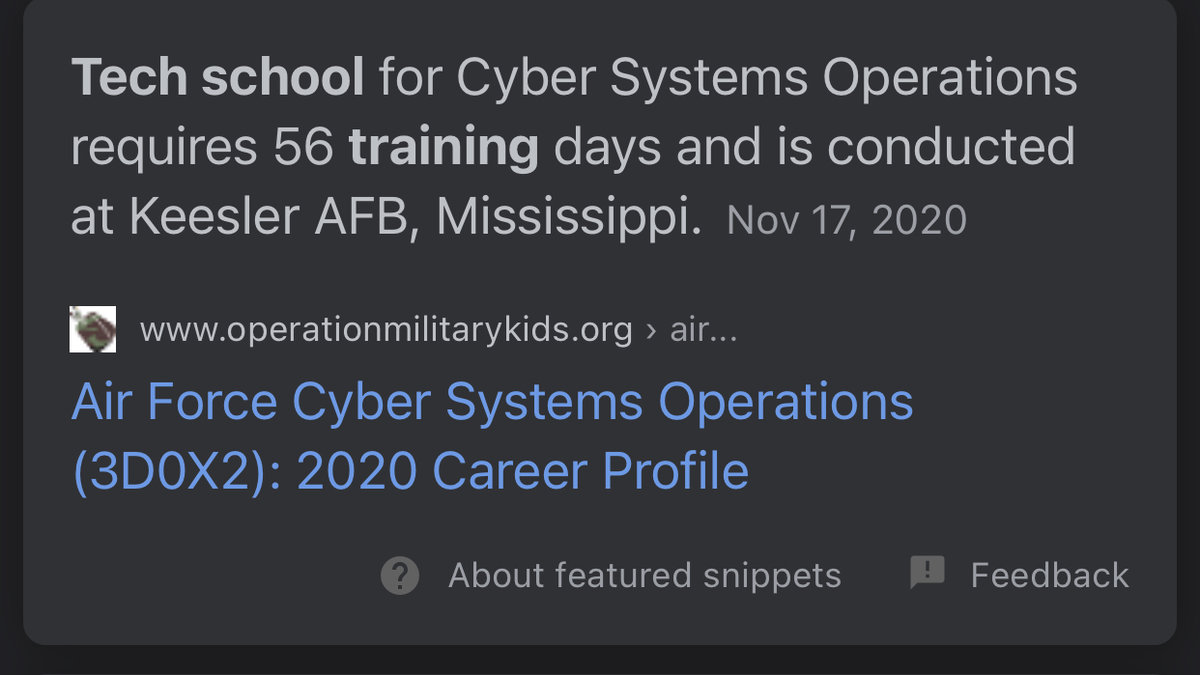This screenshot has width=1200, height=675.
Task: Click the operationmilitarykids.org site favicon
Action: tap(92, 329)
